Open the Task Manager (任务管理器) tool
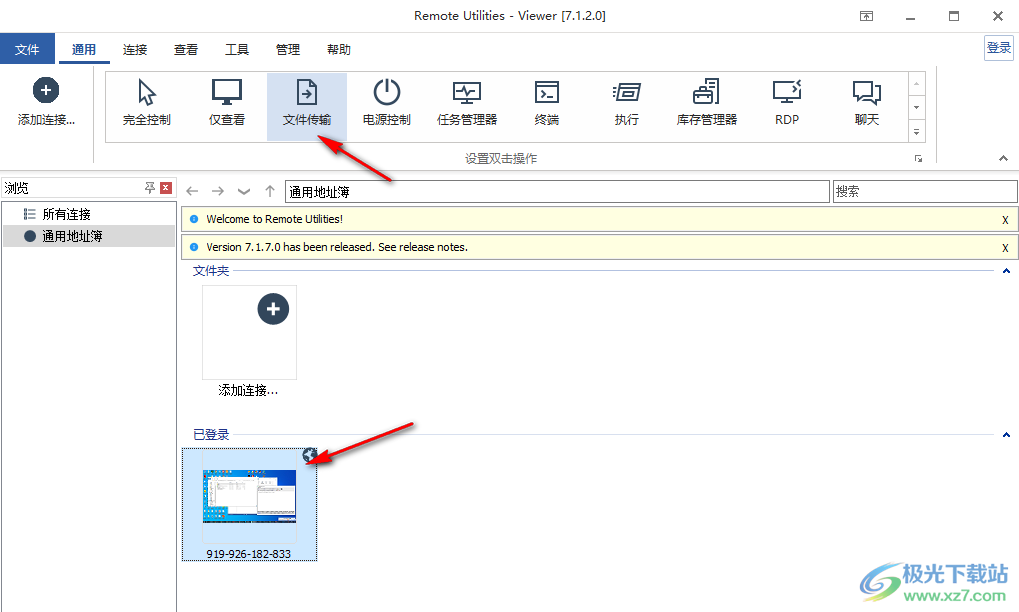The width and height of the screenshot is (1019, 612). pos(467,105)
